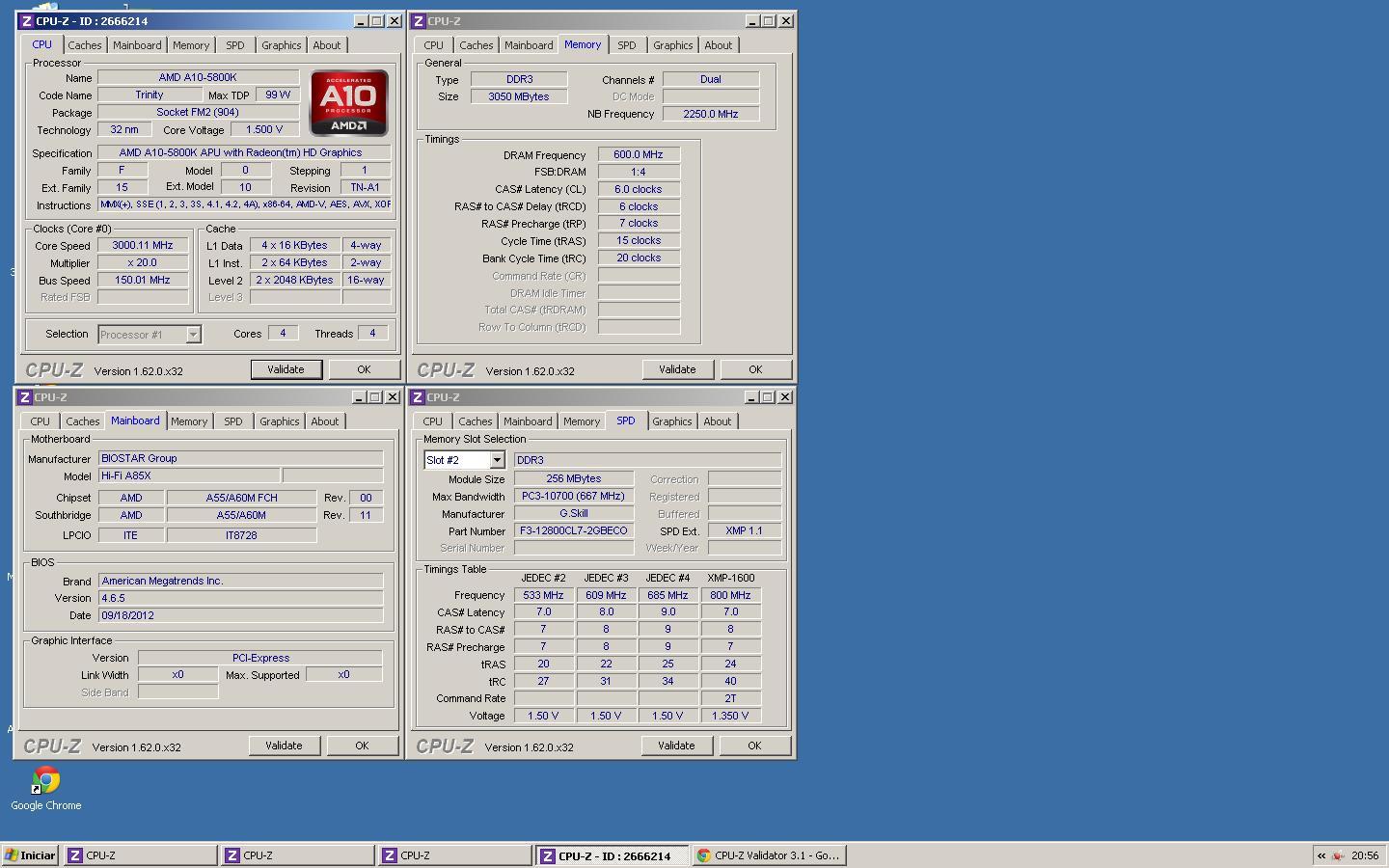Click CPU-Z title bar icon in ID 2666214 window
Image resolution: width=1389 pixels, height=868 pixels.
click(x=27, y=21)
